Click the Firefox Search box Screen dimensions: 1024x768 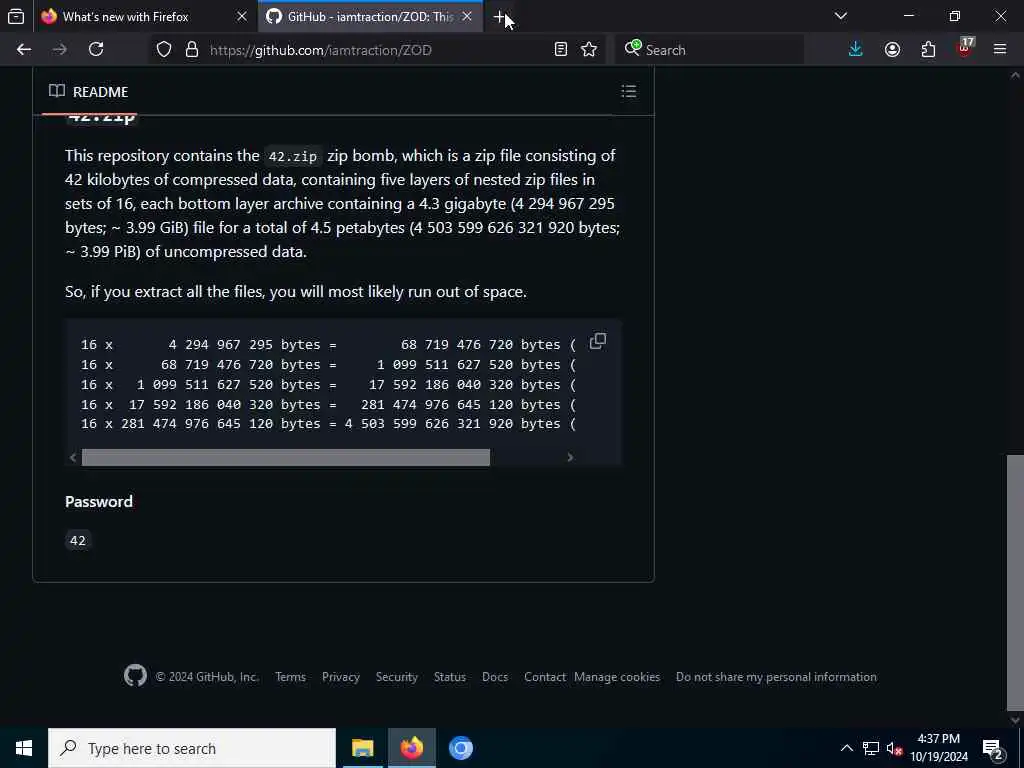[x=709, y=50]
